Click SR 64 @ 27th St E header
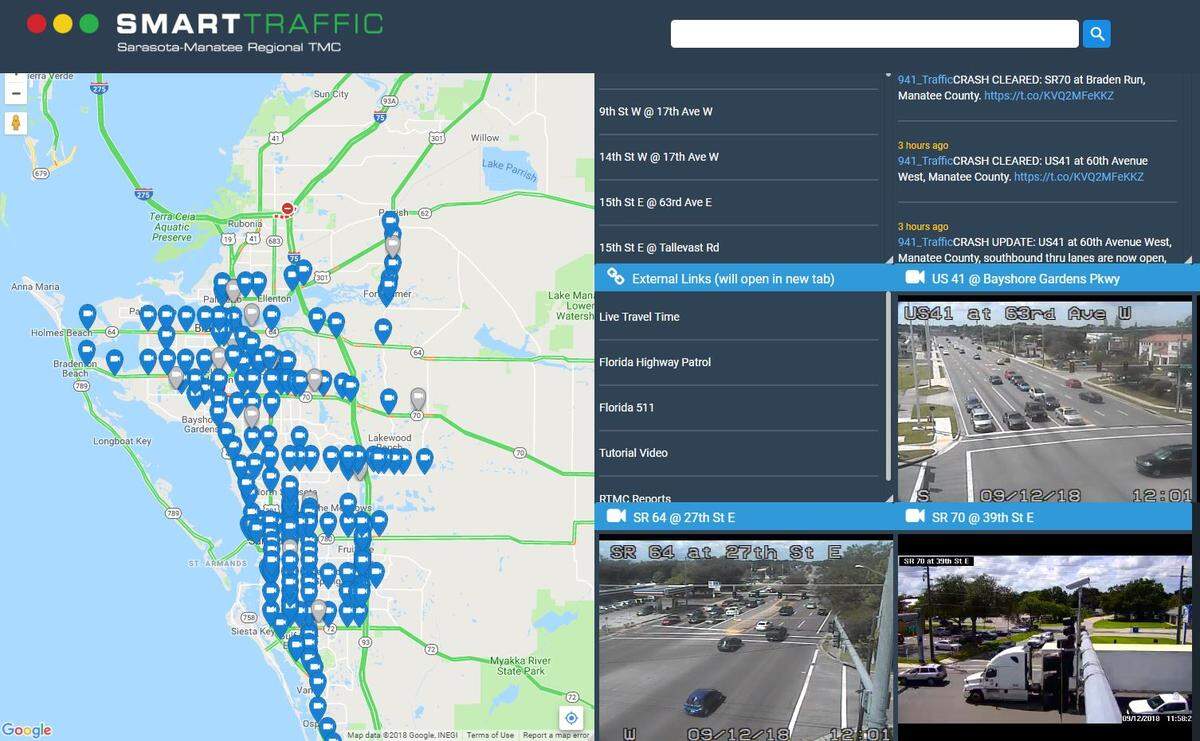 (744, 517)
